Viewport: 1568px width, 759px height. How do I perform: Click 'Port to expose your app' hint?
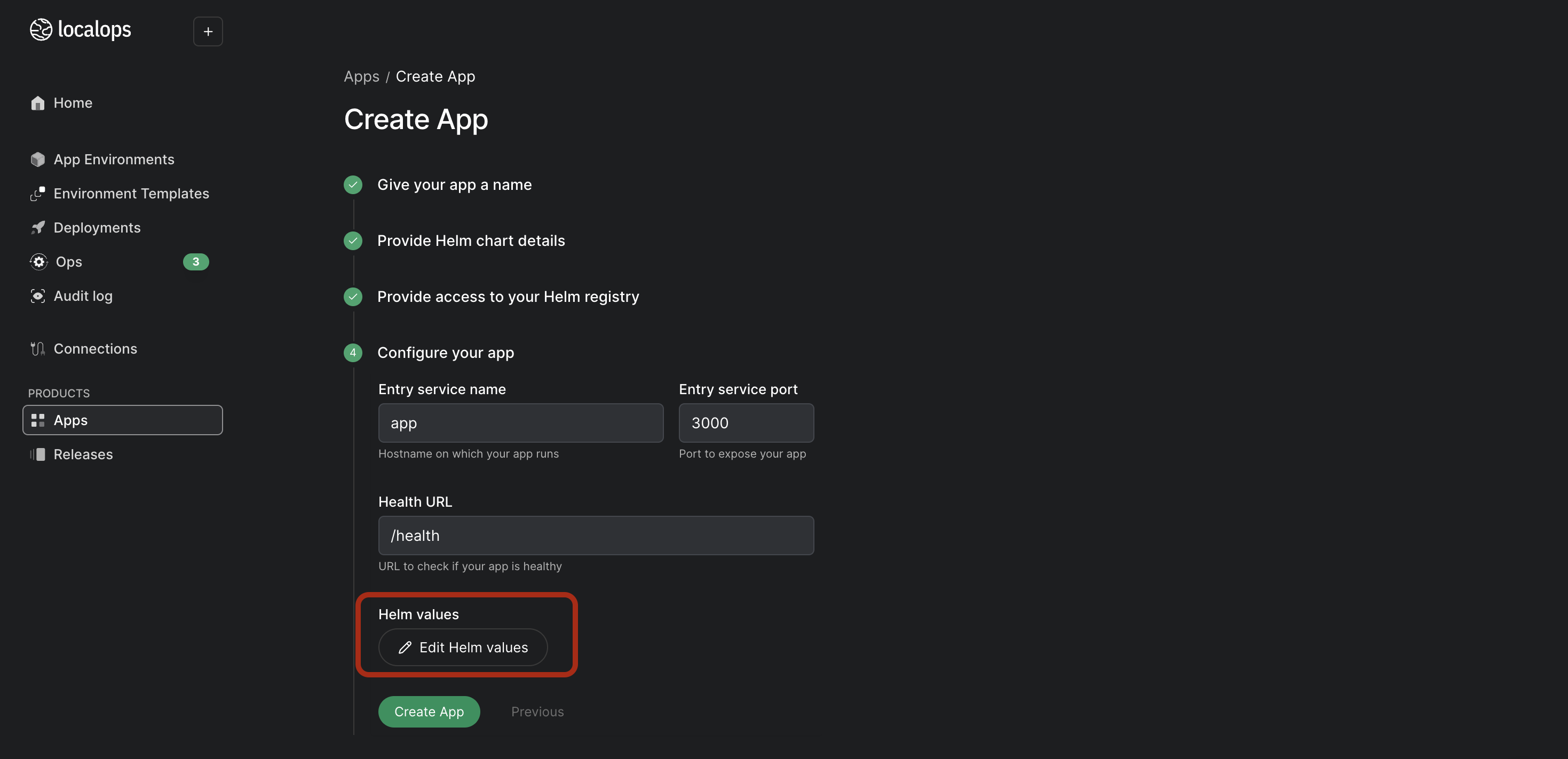[742, 454]
